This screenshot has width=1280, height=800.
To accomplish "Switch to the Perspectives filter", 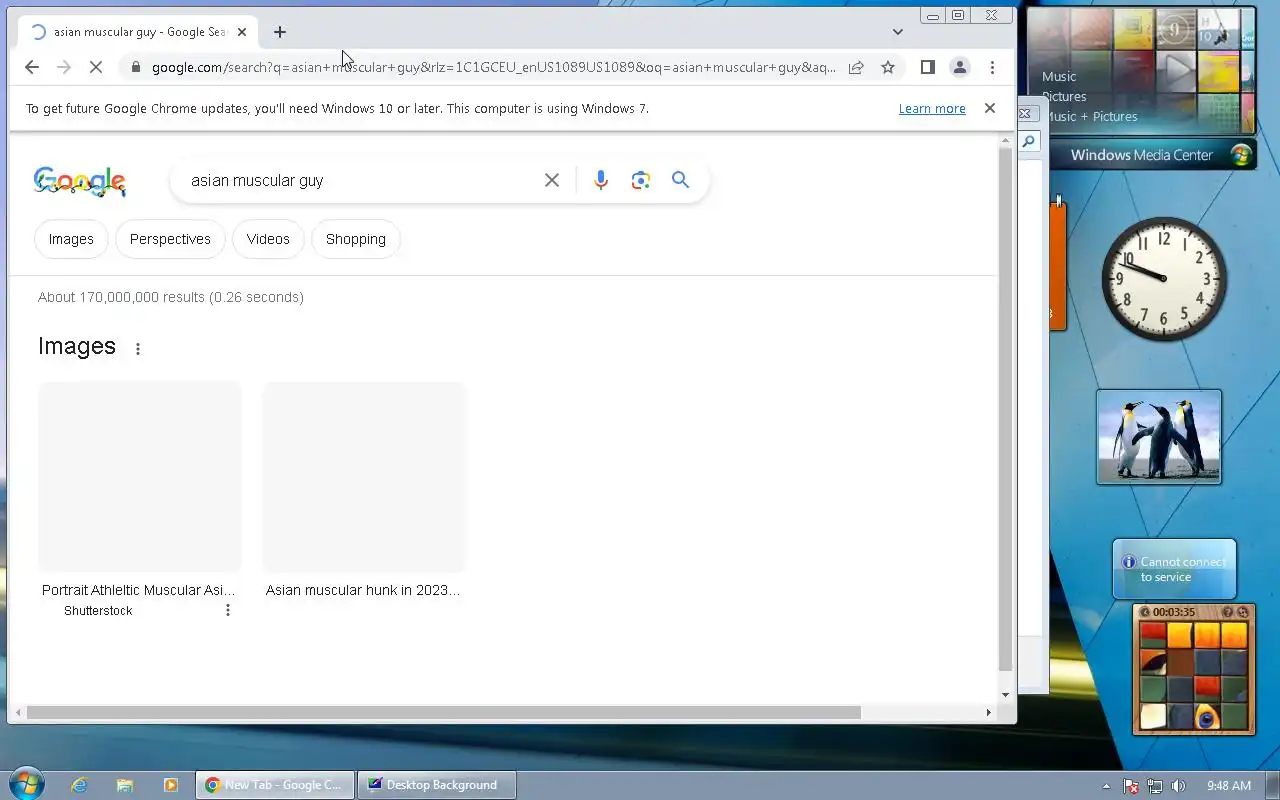I will pyautogui.click(x=170, y=239).
